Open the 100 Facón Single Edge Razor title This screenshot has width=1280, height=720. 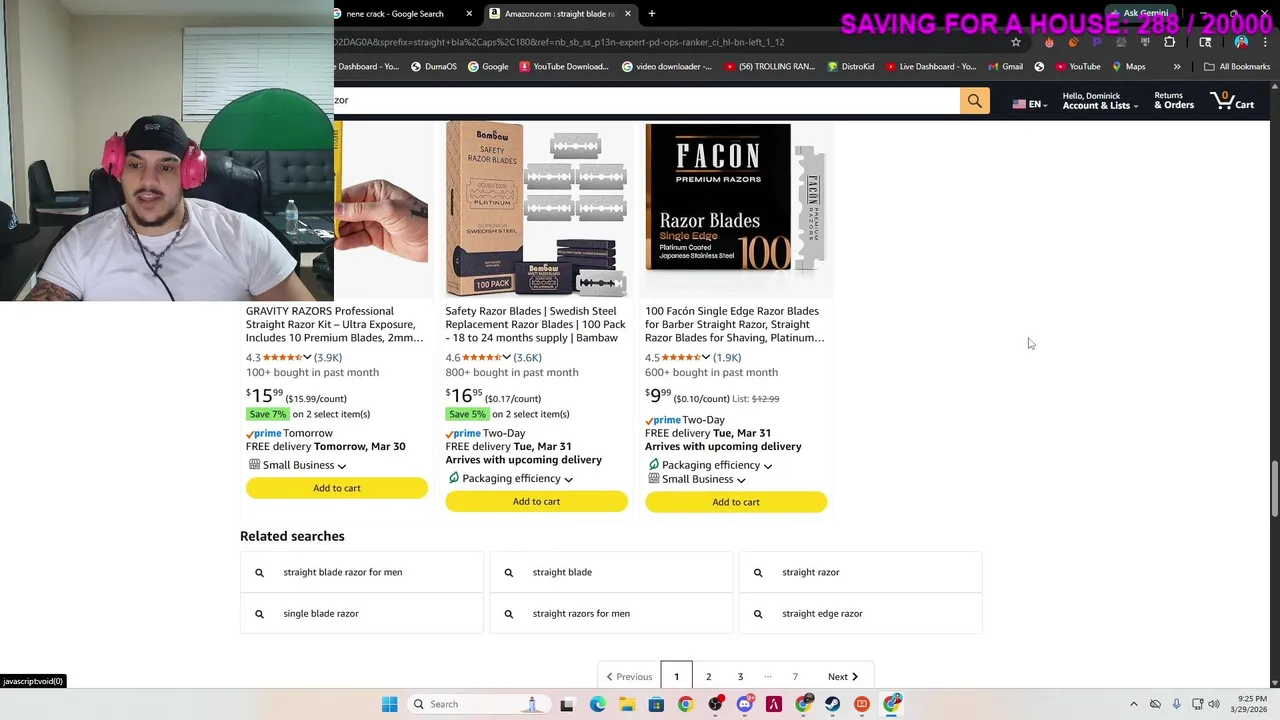click(x=734, y=324)
